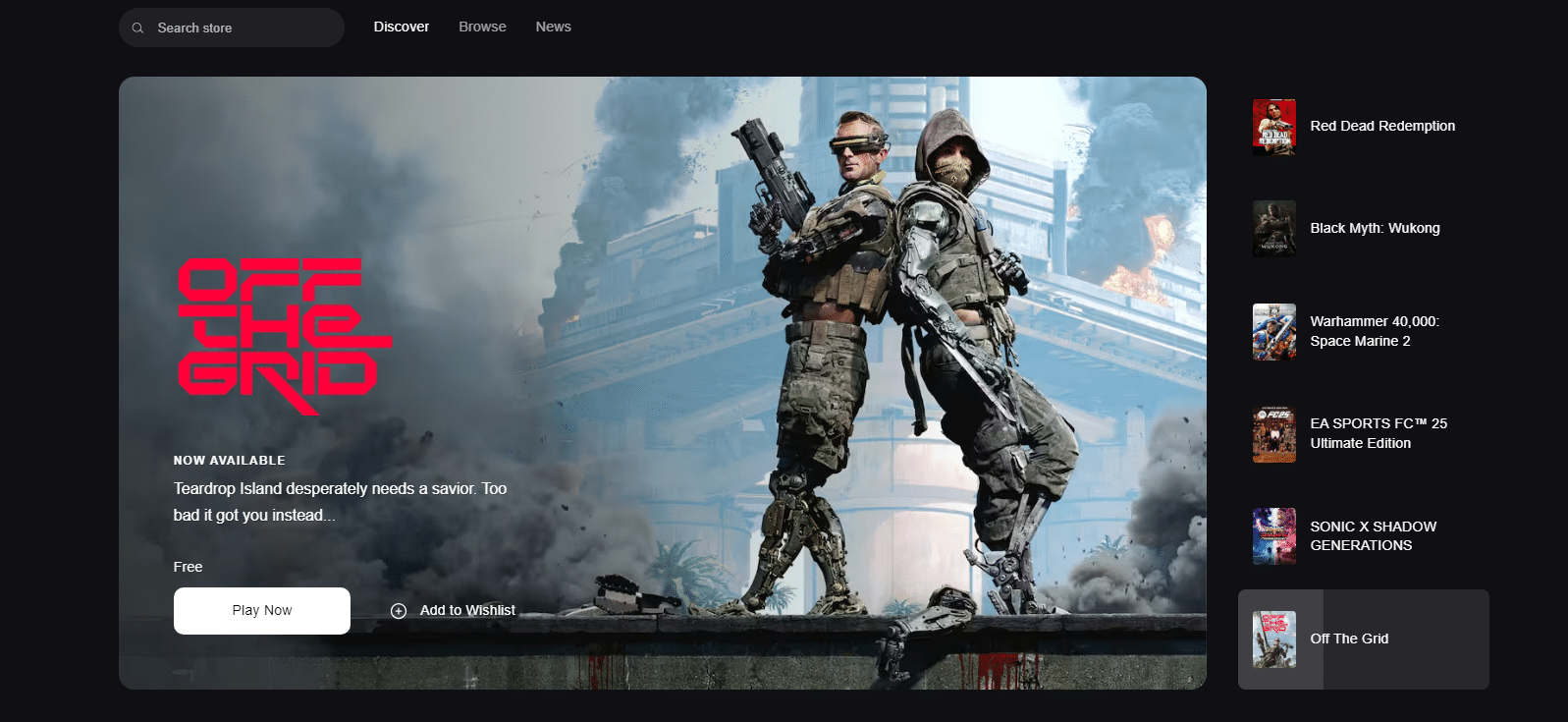Open the SONIC X SHADOW GENERATIONS title
This screenshot has height=722, width=1568.
coord(1373,536)
